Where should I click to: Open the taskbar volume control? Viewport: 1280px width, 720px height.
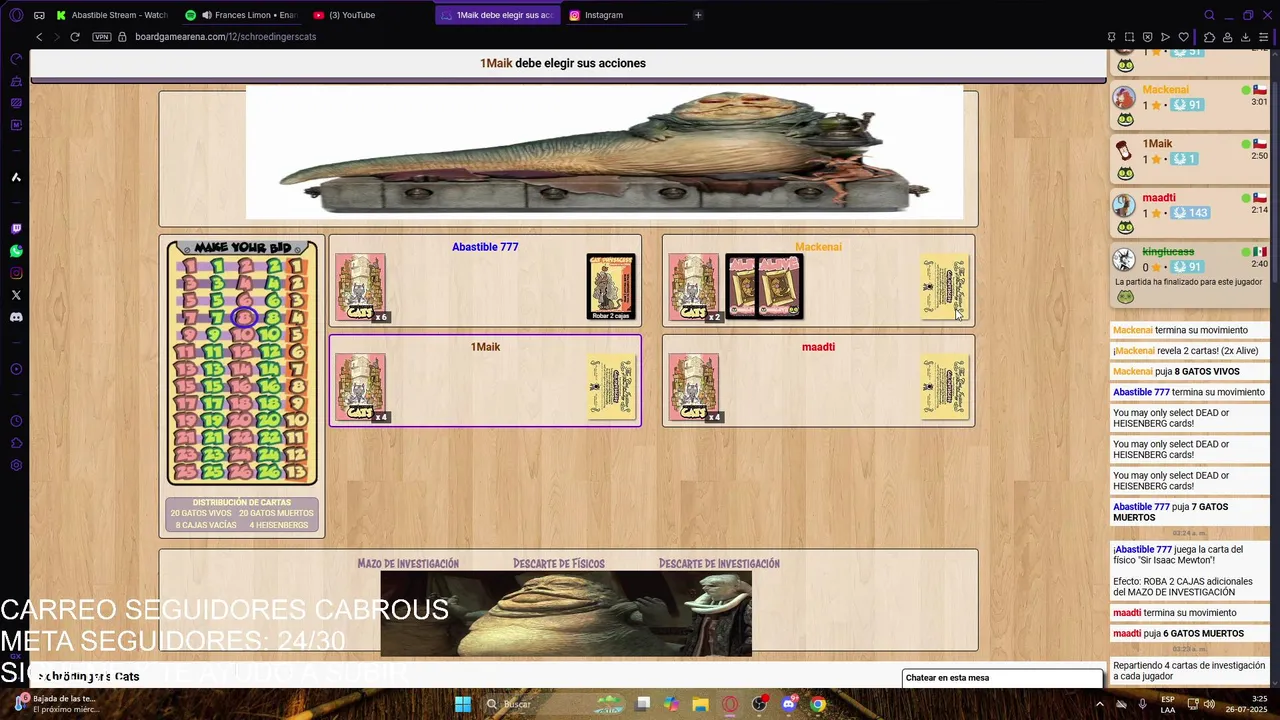click(1209, 704)
